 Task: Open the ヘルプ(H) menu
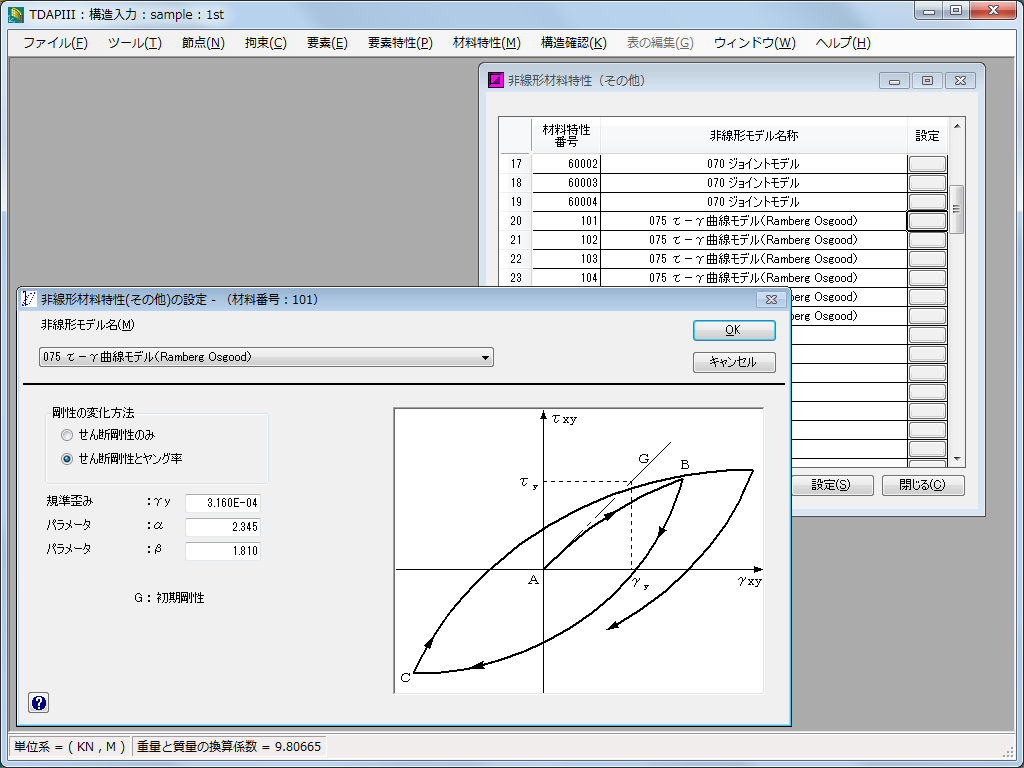pos(843,43)
